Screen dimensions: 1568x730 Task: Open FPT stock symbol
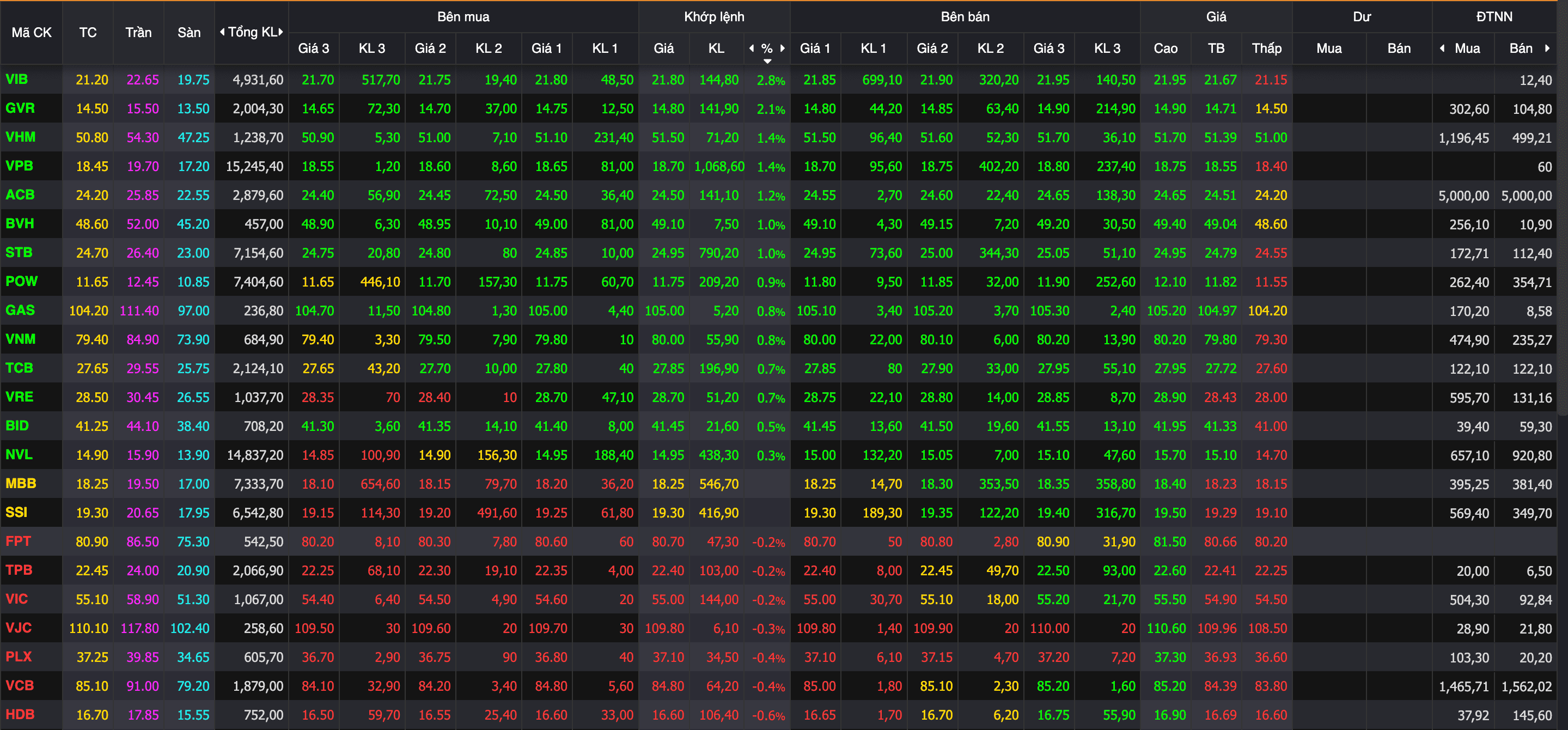coord(19,542)
